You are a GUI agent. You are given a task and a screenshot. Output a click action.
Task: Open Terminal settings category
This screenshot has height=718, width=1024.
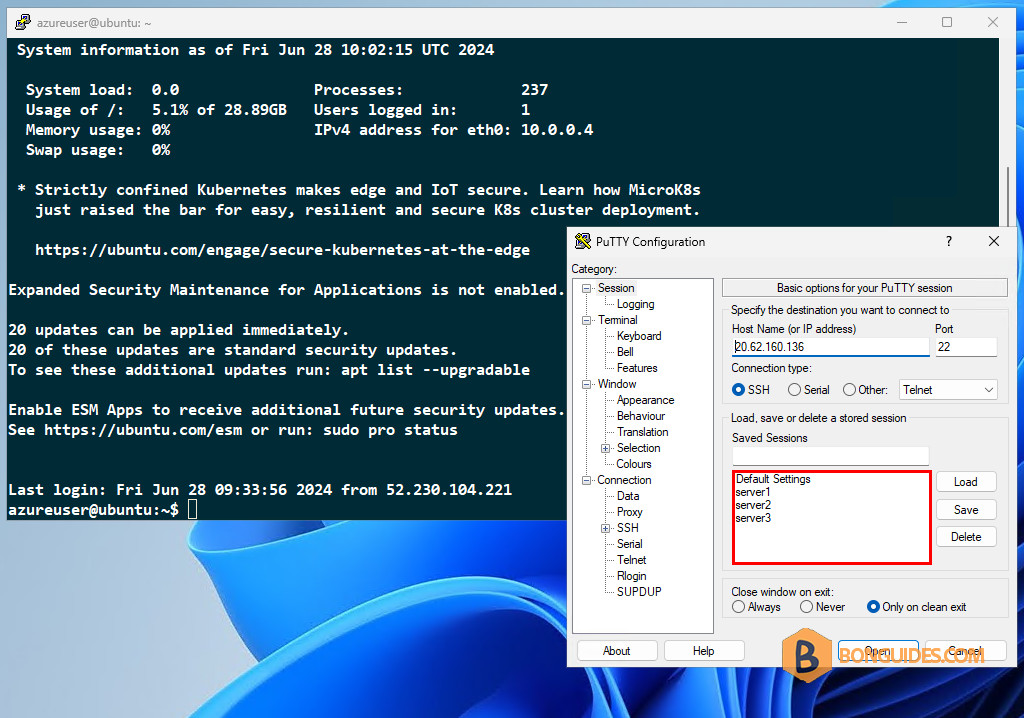coord(618,320)
